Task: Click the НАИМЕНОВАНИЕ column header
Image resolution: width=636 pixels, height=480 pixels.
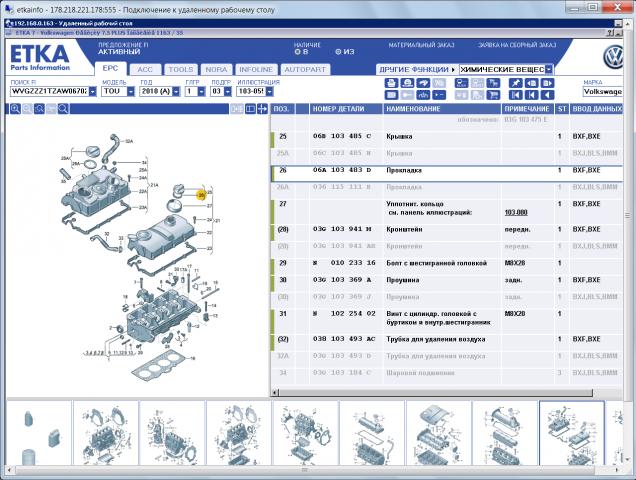Action: [x=442, y=109]
